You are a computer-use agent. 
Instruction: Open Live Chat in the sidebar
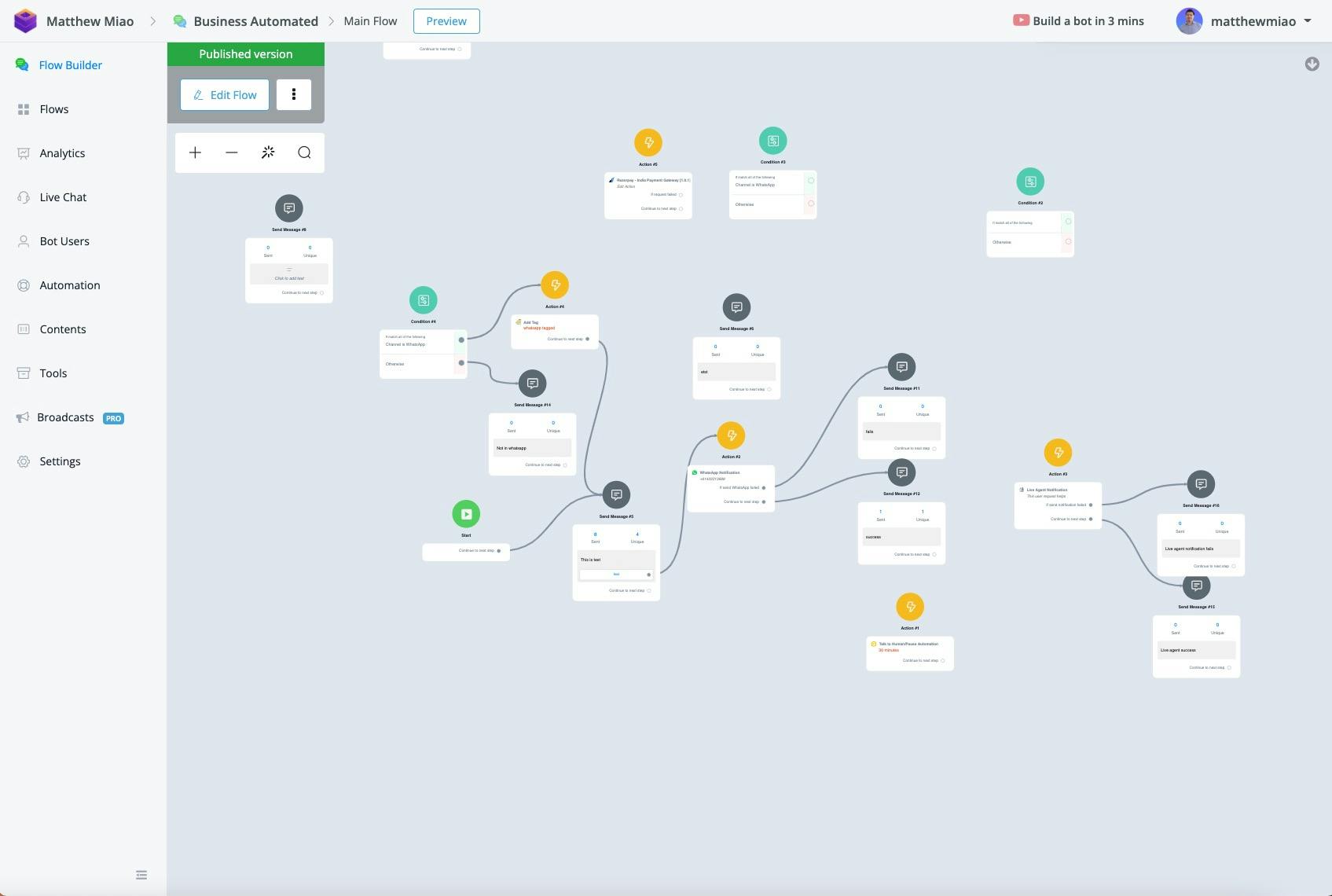[63, 197]
